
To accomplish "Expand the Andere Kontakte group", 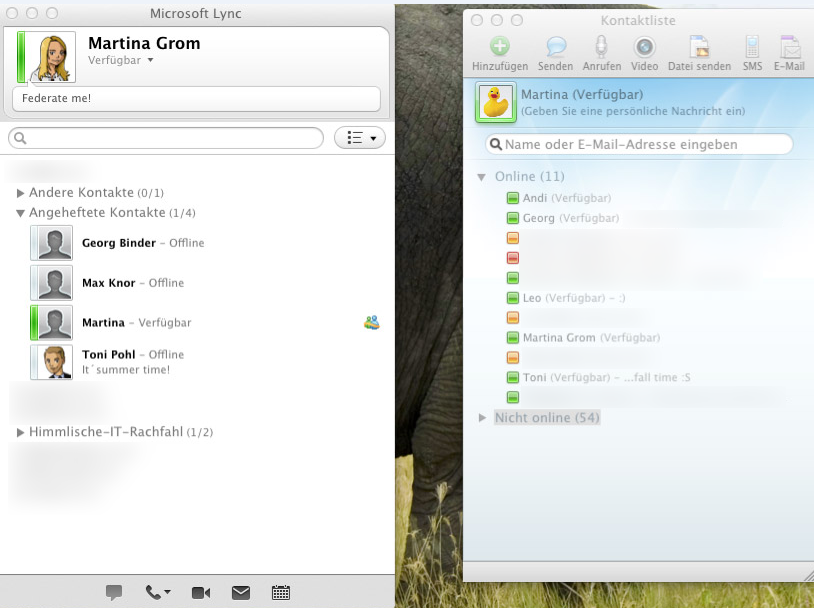I will click(21, 193).
